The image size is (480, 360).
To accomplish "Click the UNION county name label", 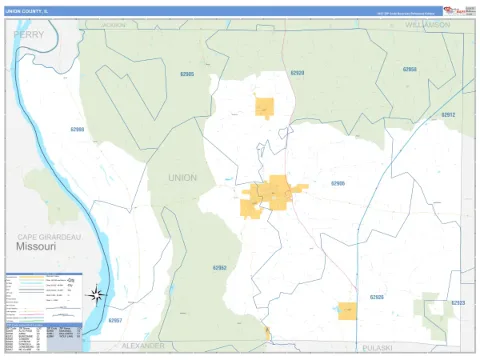I will click(182, 178).
